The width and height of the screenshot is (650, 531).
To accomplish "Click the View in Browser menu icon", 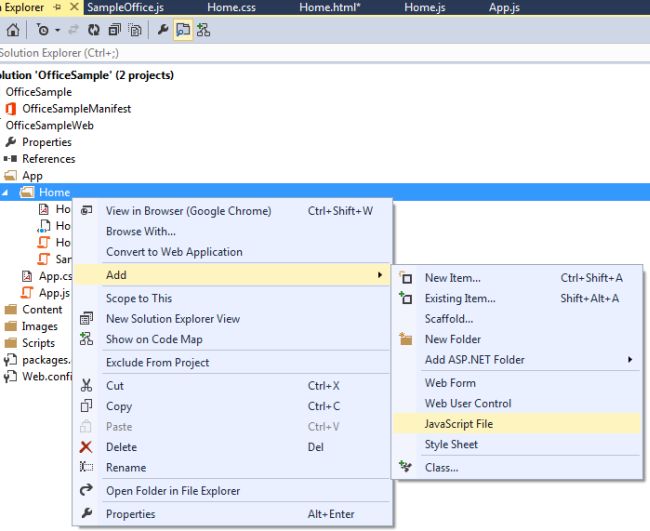I will (86, 211).
